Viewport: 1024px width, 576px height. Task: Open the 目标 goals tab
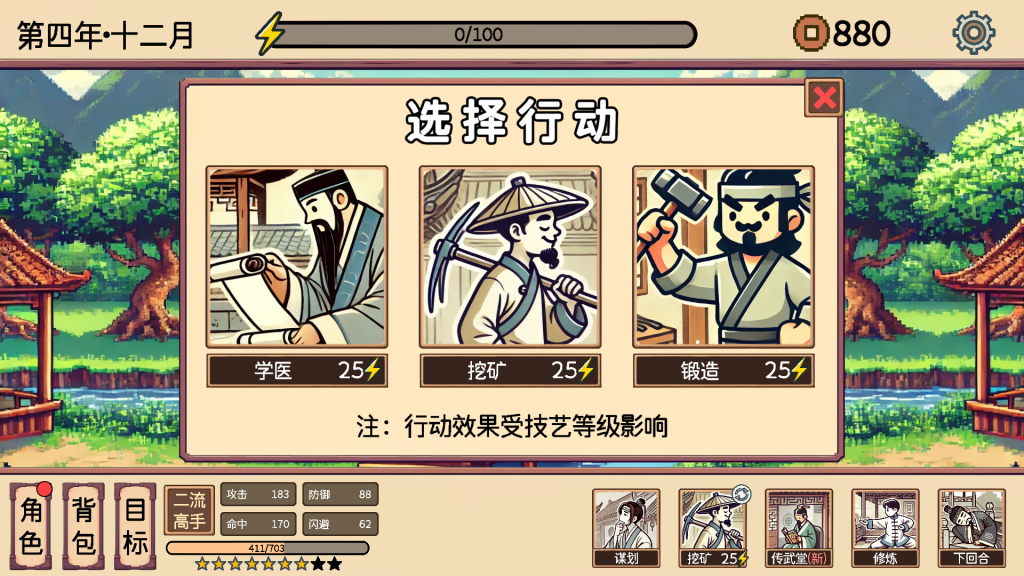[135, 526]
